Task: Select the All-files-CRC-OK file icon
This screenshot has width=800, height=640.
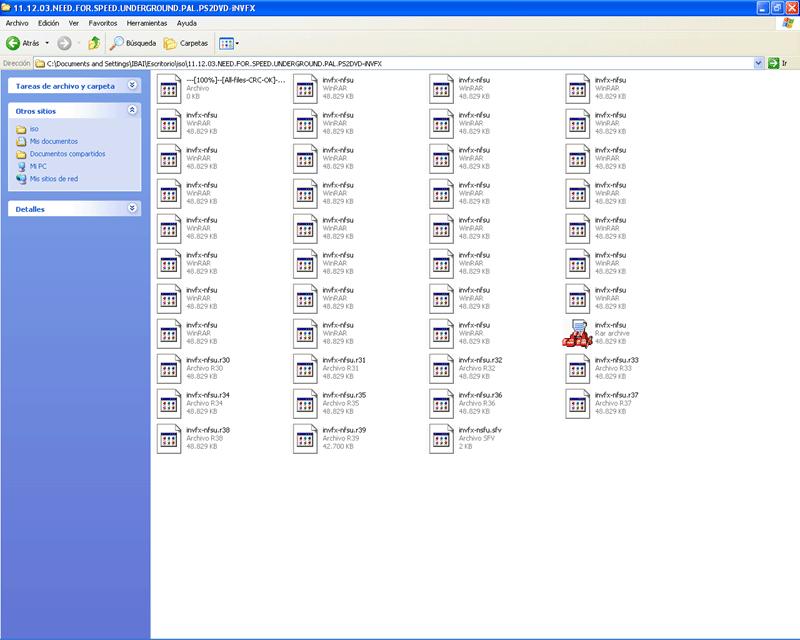Action: [169, 89]
